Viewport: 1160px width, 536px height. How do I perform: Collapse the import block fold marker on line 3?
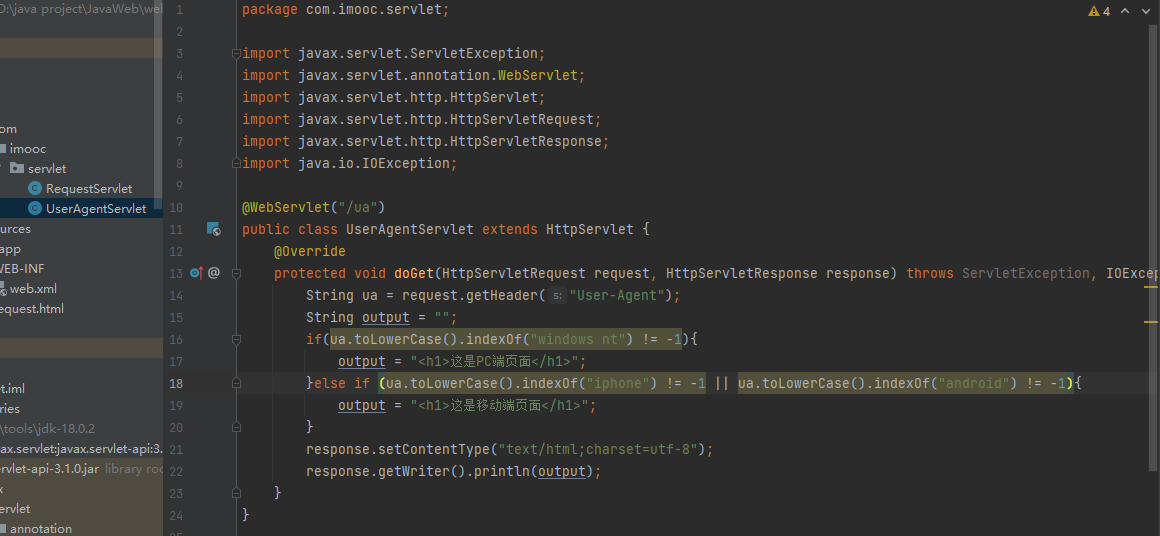tap(235, 54)
